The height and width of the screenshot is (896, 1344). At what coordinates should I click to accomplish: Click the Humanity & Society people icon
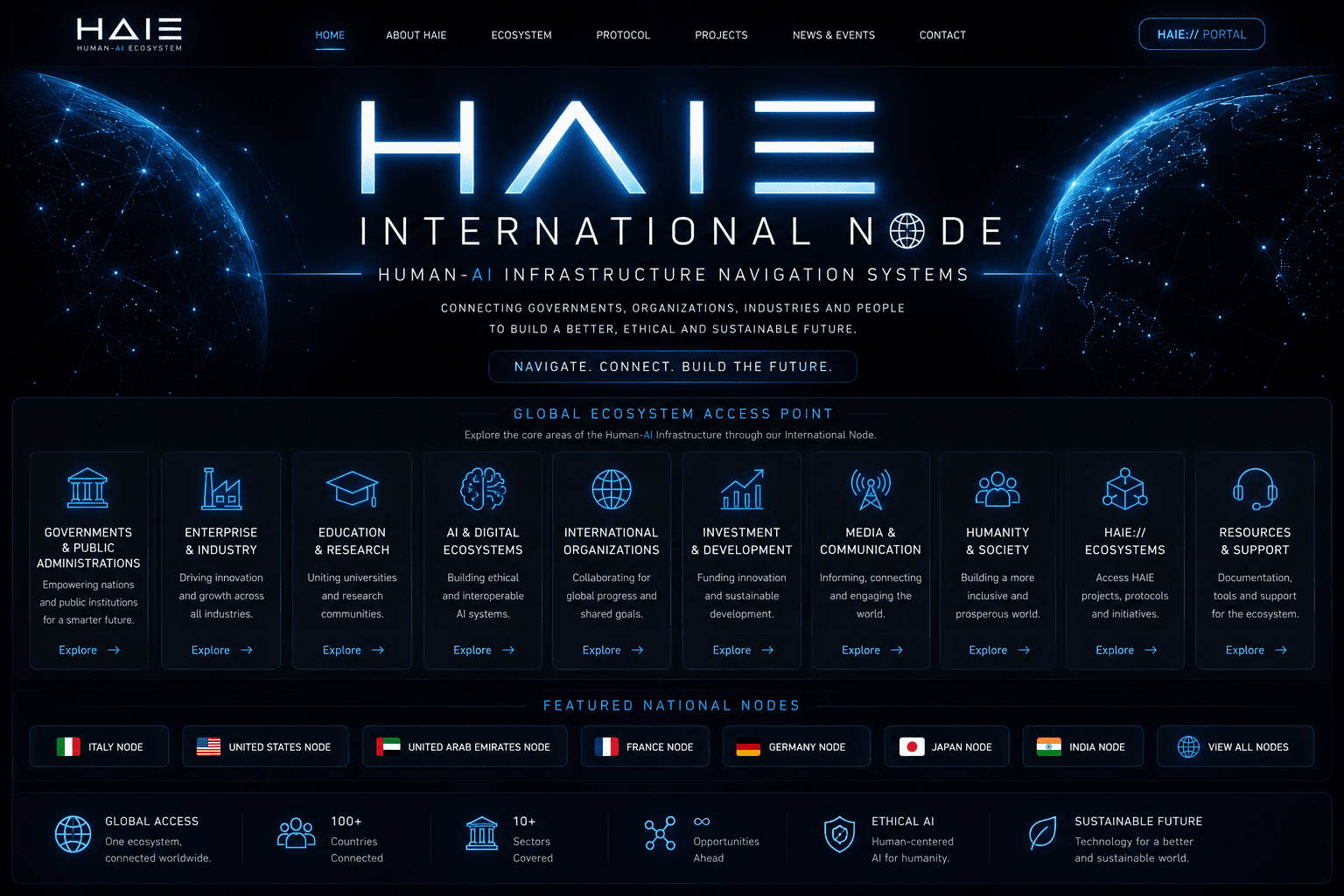coord(997,489)
